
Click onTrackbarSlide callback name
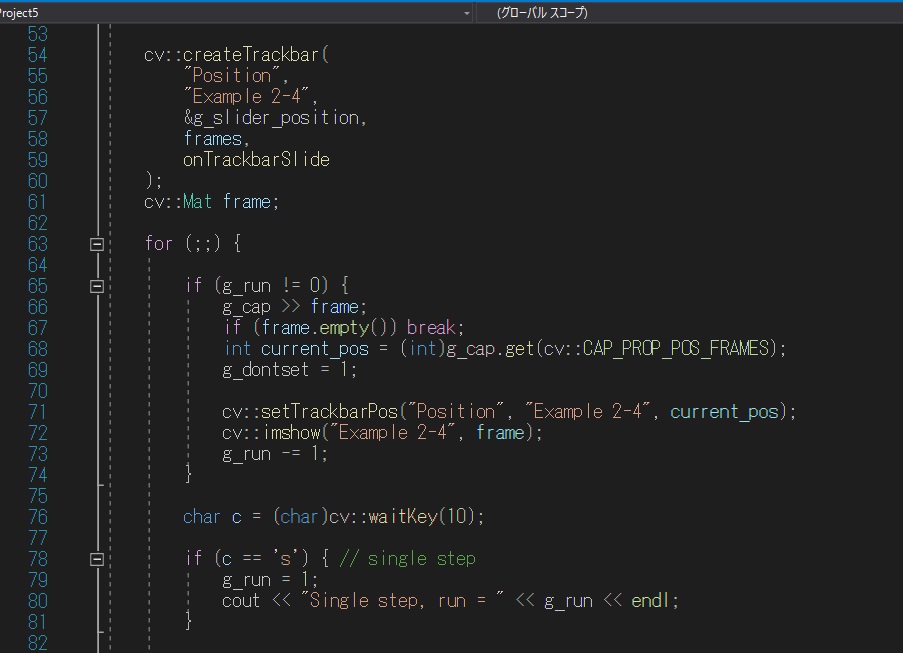click(256, 160)
